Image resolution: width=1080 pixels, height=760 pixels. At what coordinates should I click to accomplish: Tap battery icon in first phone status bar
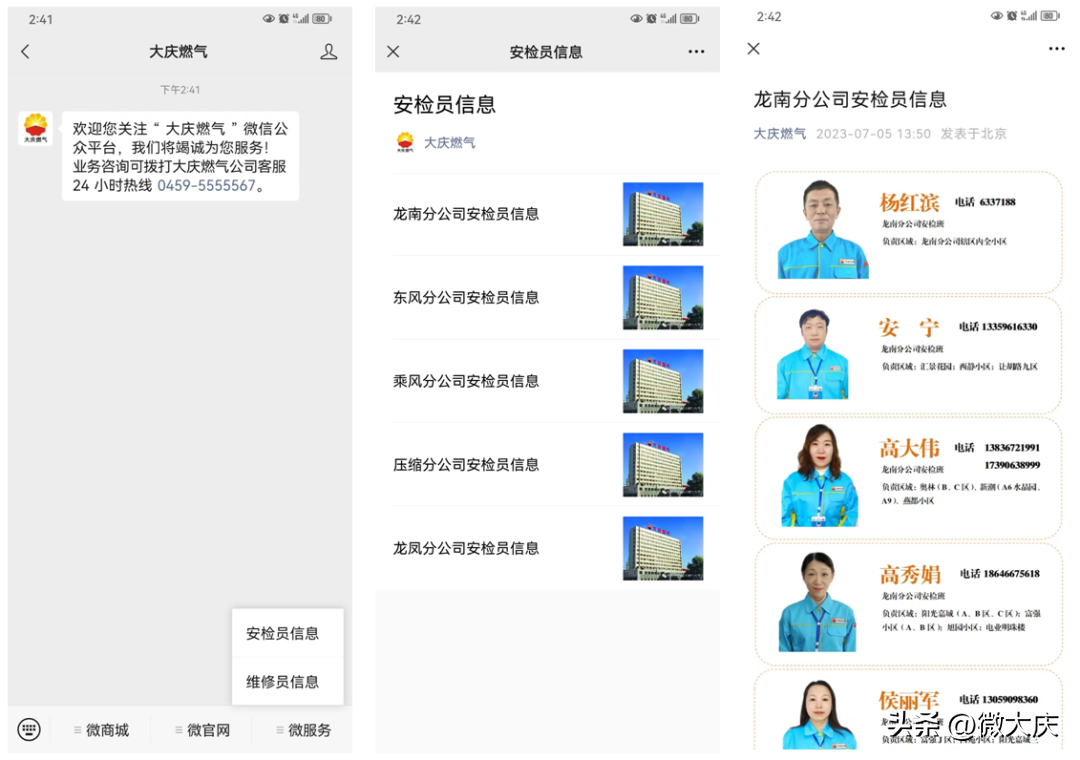point(322,19)
